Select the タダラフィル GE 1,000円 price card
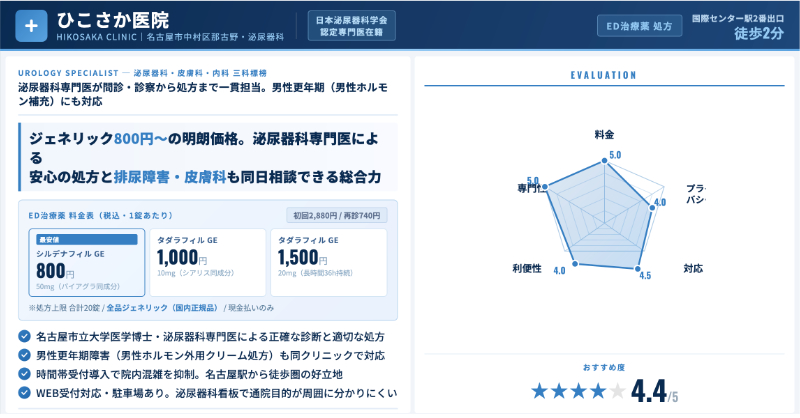 click(206, 262)
